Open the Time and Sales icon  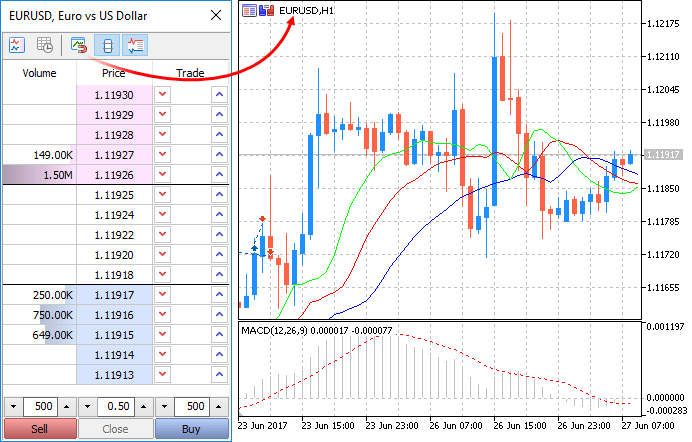[45, 45]
